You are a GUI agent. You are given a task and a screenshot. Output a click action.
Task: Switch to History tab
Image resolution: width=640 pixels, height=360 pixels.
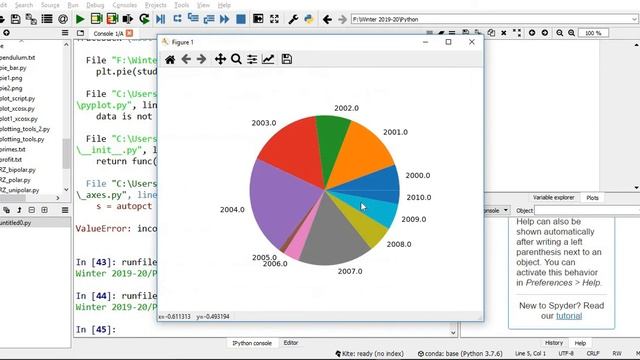coord(553,343)
